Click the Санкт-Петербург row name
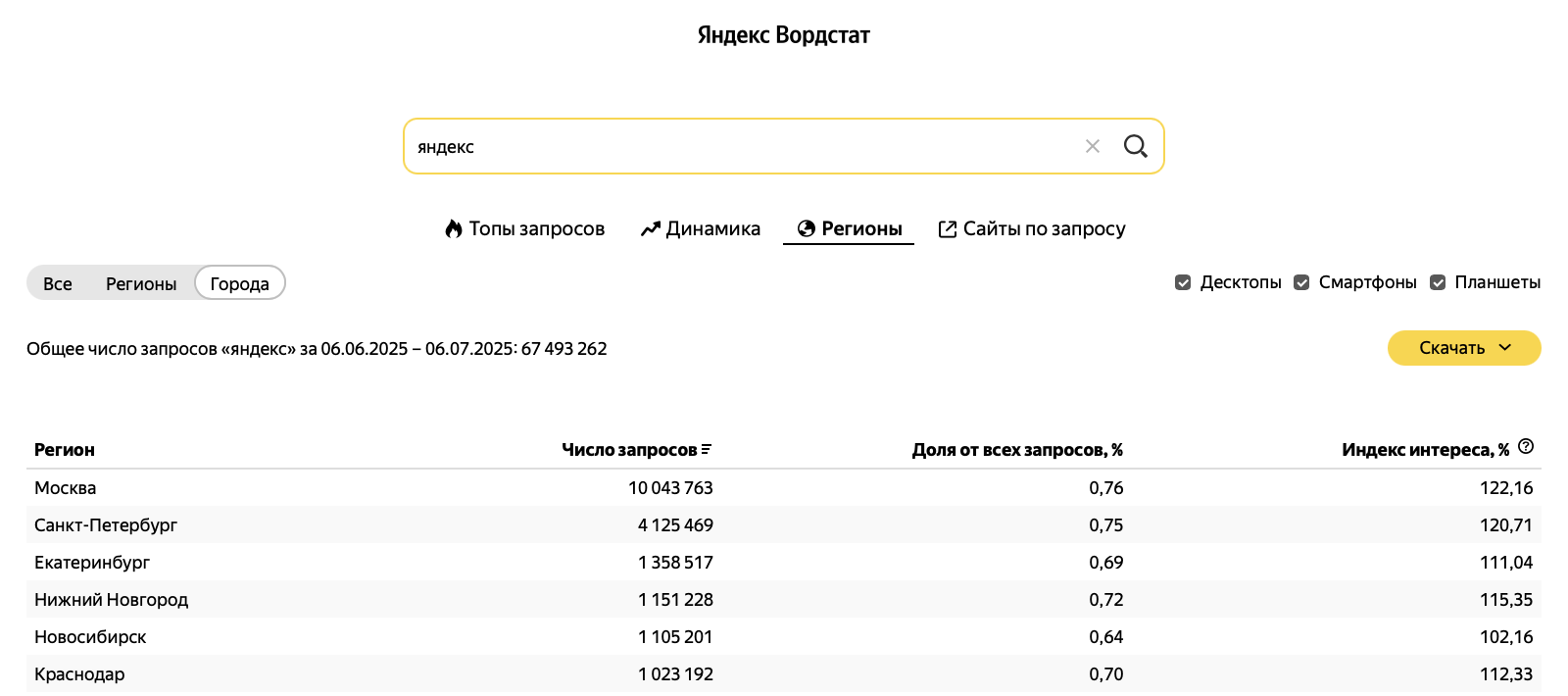The image size is (1568, 696). pyautogui.click(x=106, y=525)
